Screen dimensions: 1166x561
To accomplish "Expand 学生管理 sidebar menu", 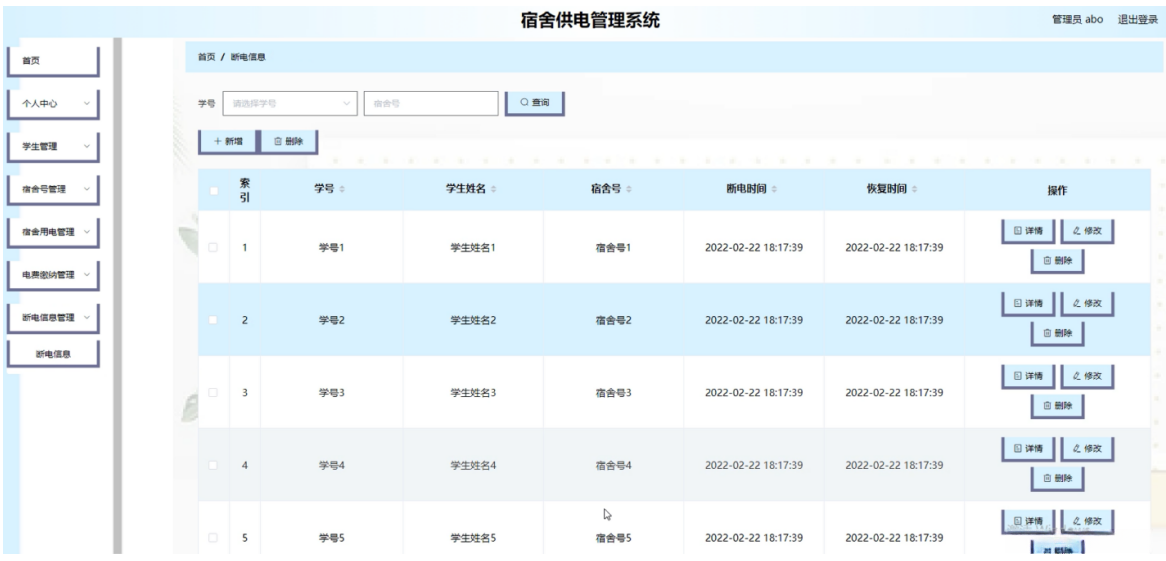I will 53,147.
